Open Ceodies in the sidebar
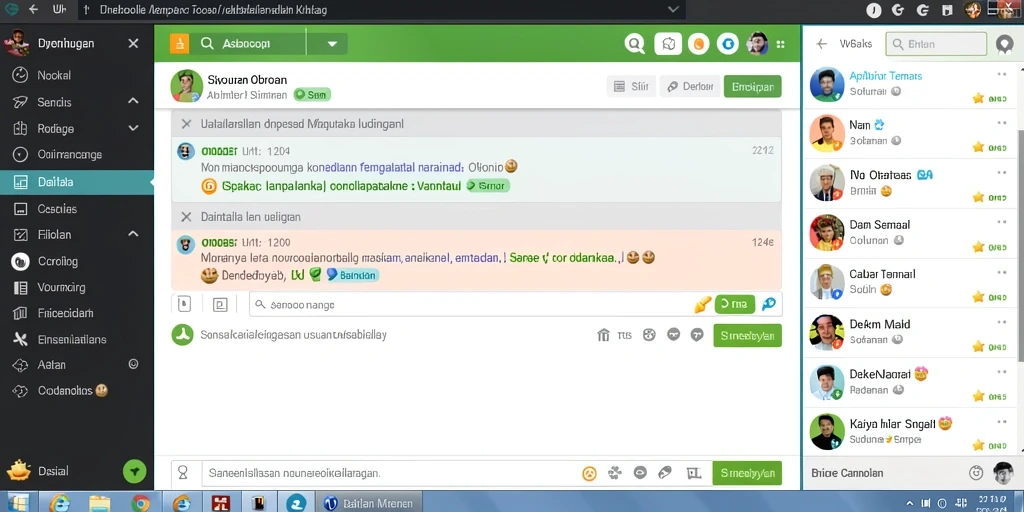Viewport: 1024px width, 512px height. click(57, 209)
